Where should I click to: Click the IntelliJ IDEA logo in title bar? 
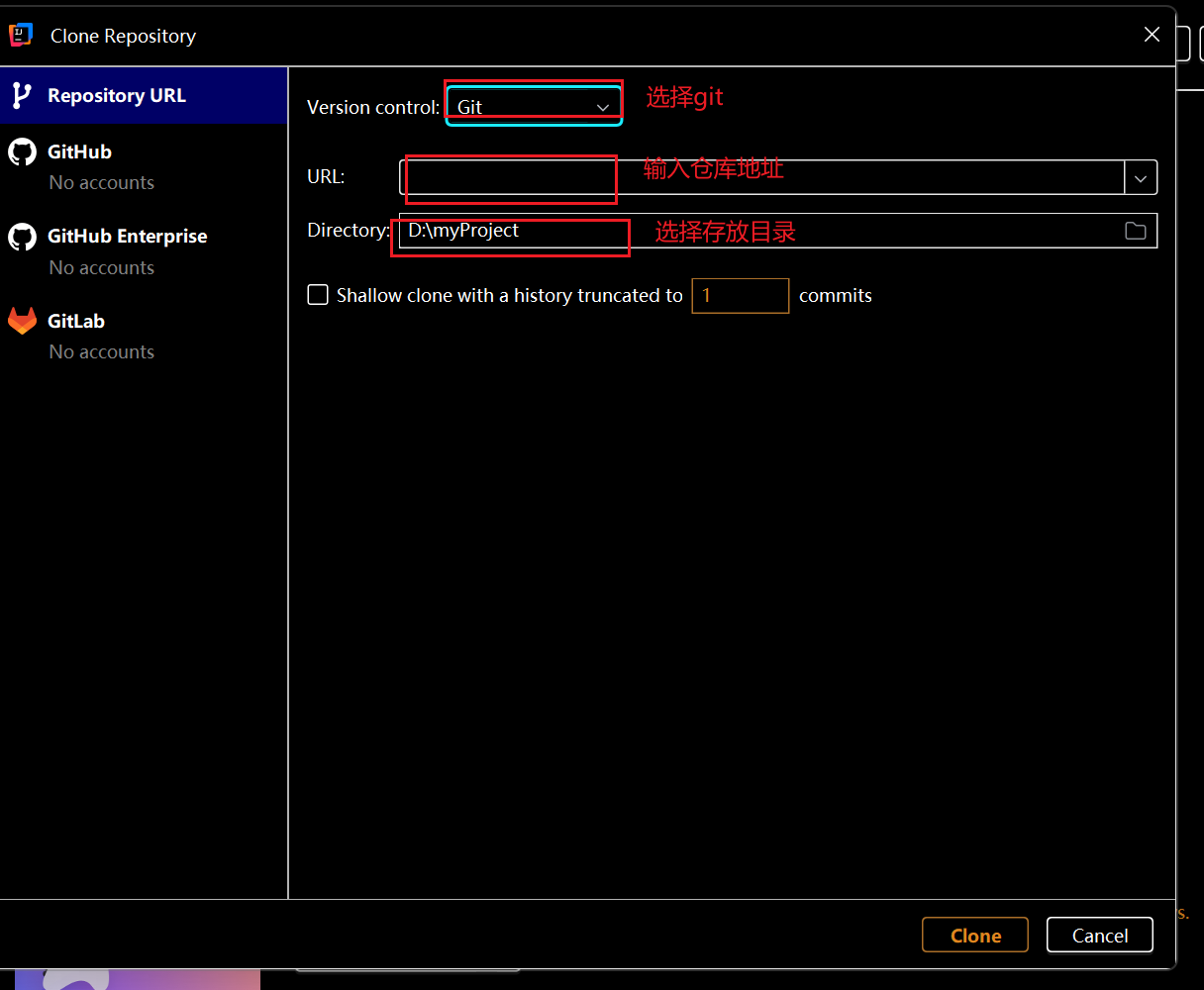pyautogui.click(x=22, y=35)
